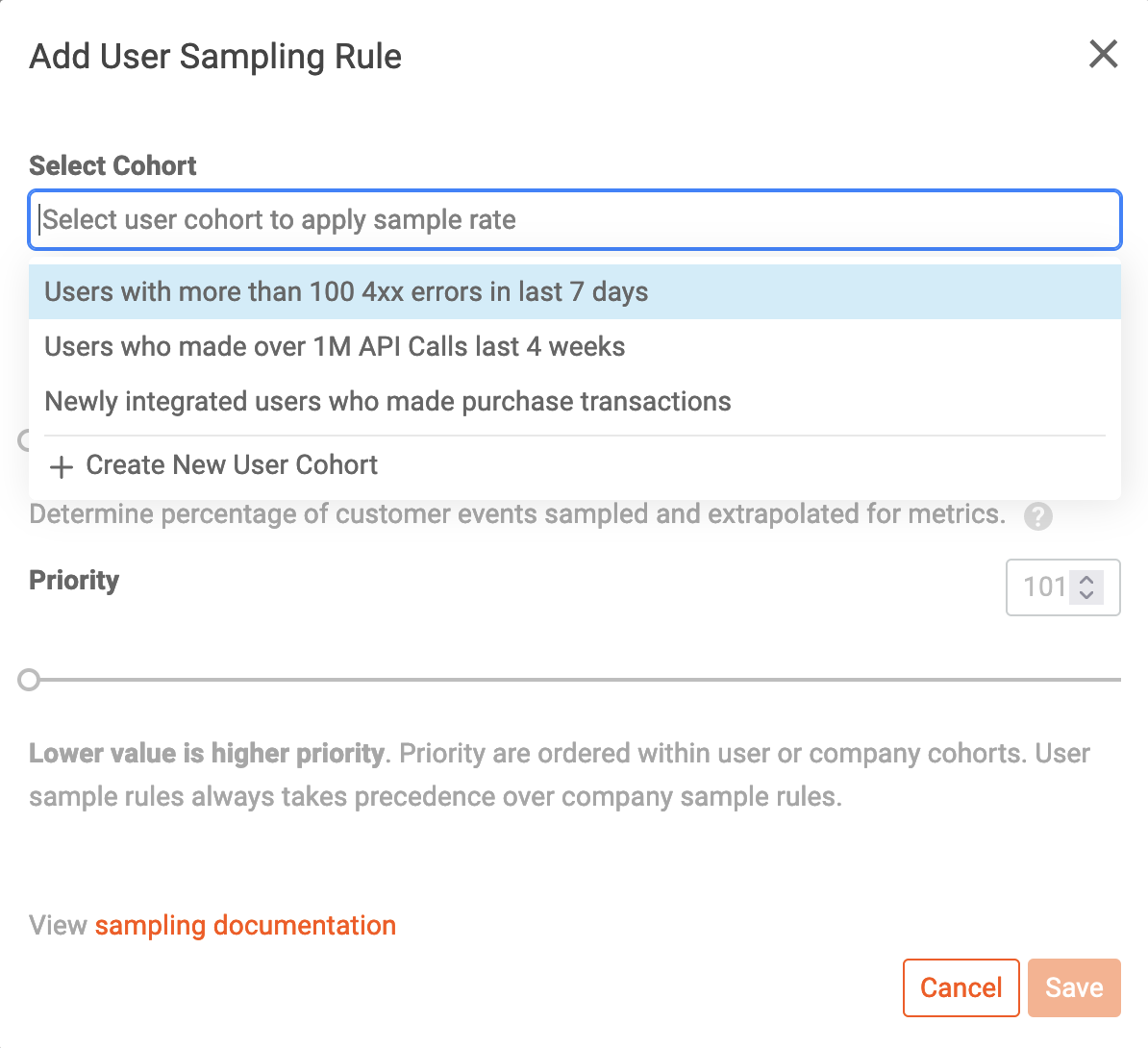The width and height of the screenshot is (1148, 1048).
Task: Close the Add User Sampling Rule dialog
Action: (1103, 55)
